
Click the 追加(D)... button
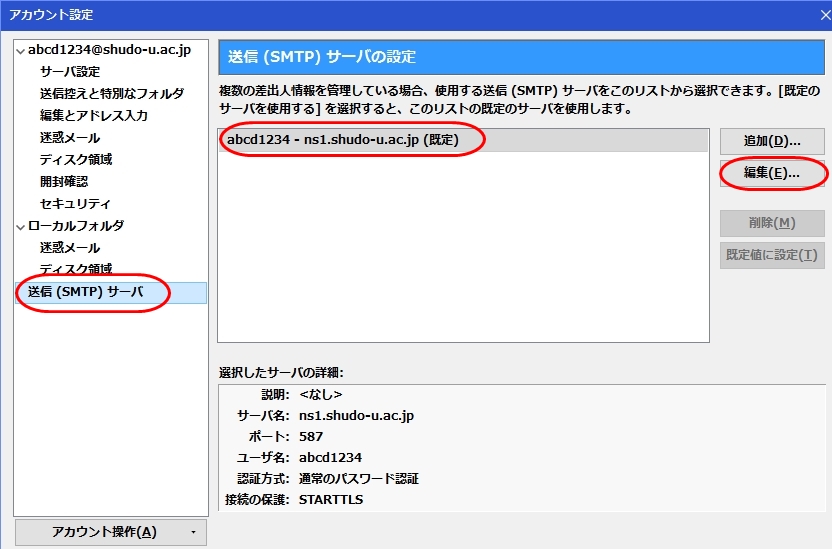[771, 141]
